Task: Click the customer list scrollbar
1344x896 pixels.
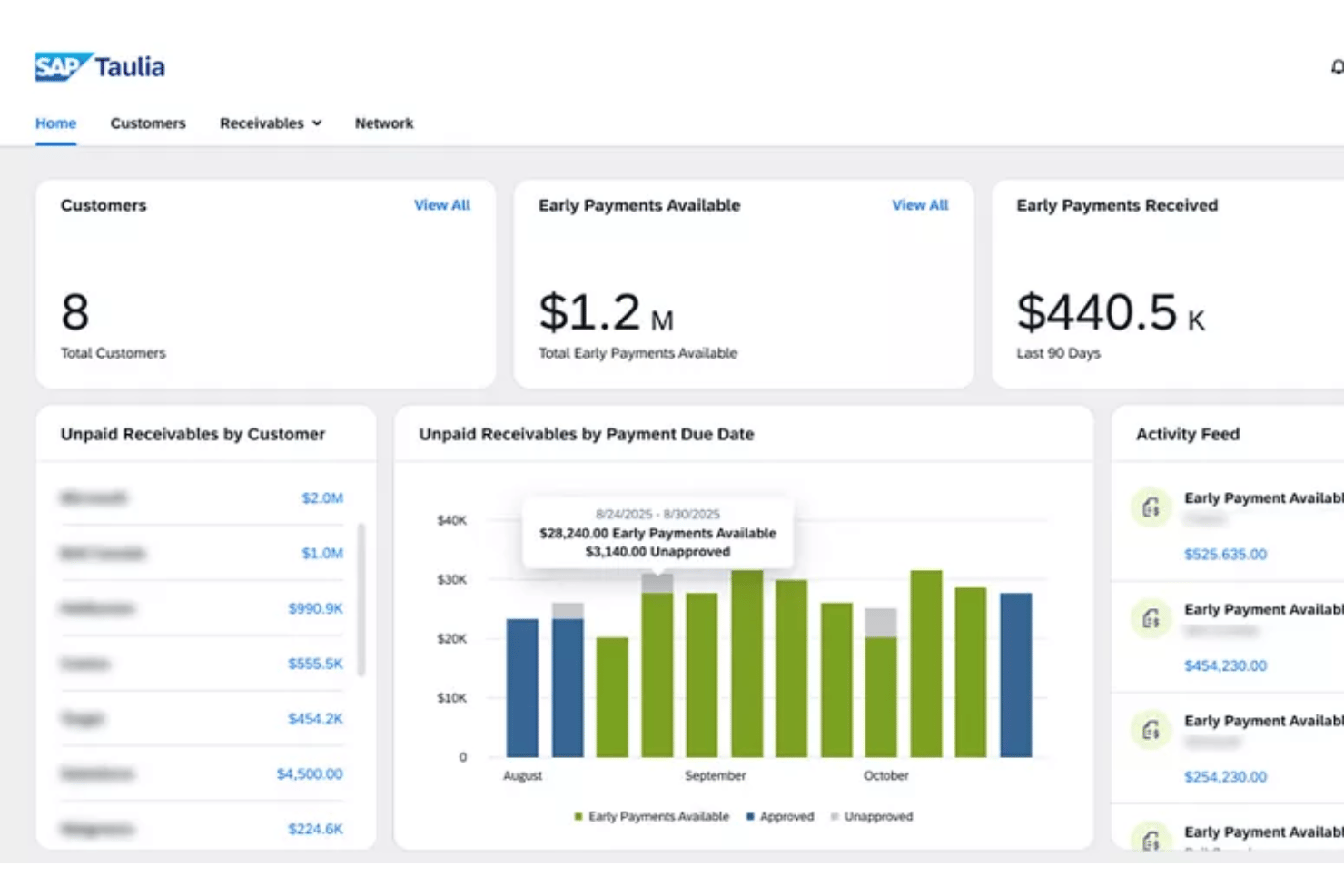Action: [361, 599]
